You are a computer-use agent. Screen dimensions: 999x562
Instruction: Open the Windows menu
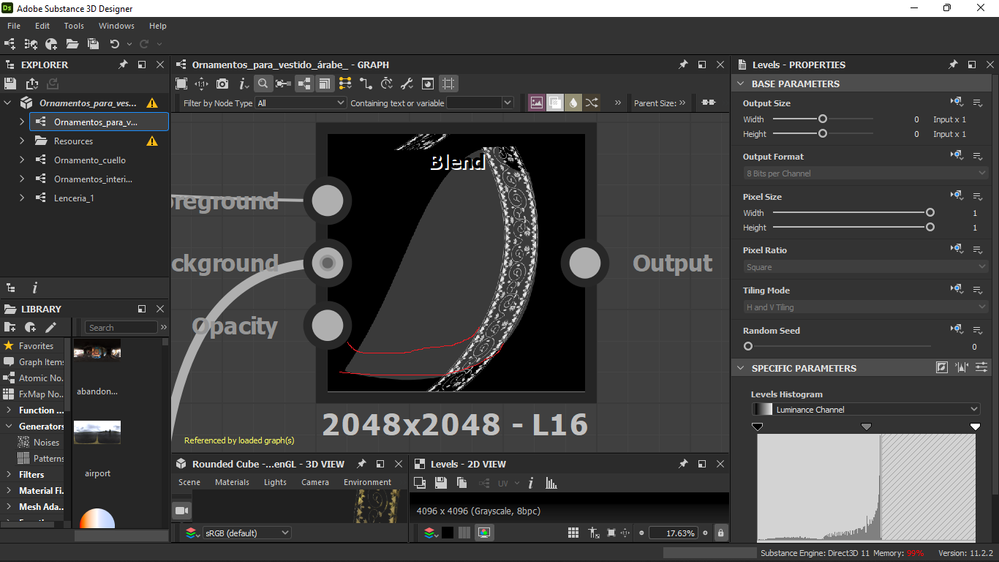coord(116,26)
